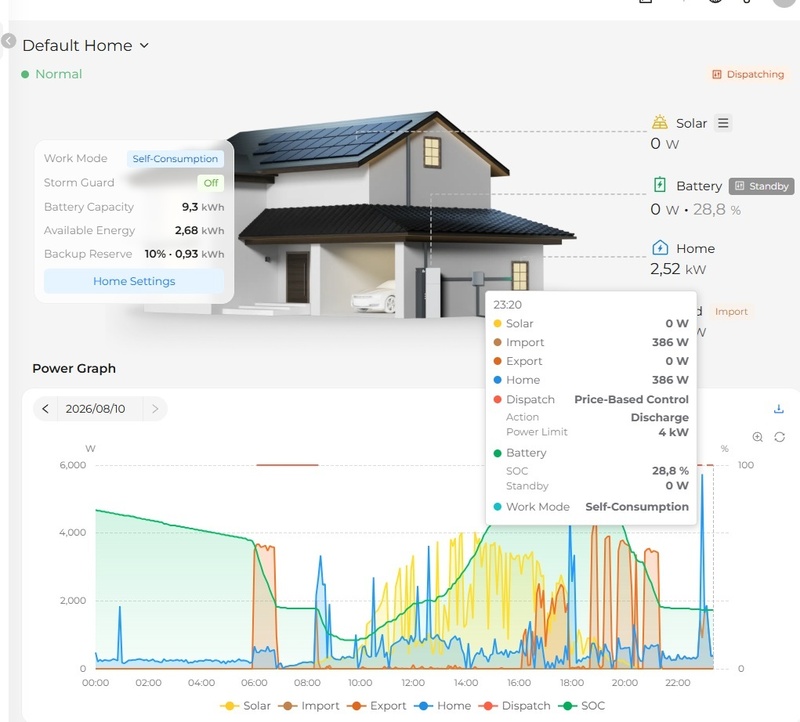Go to next day in Power Graph
800x722 pixels.
[x=155, y=409]
